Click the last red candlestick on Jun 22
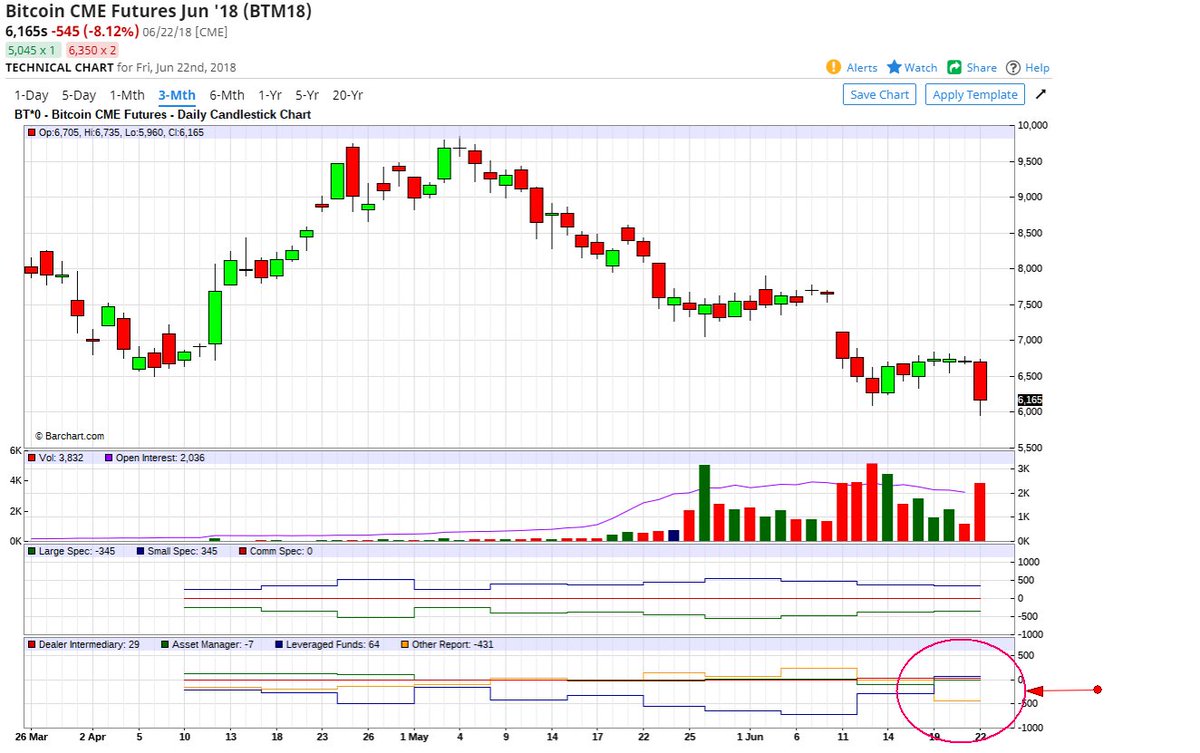Screen dimensions: 1200x753 [x=980, y=381]
